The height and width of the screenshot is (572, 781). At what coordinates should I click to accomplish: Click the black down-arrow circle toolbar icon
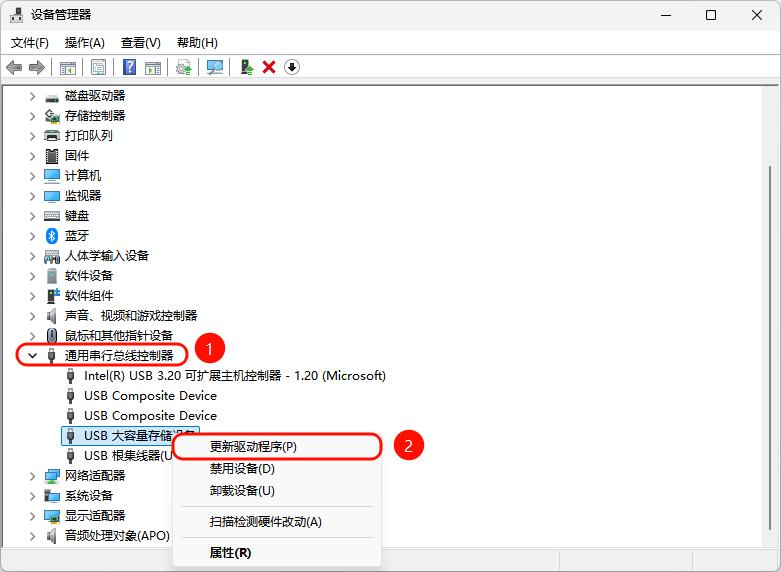pyautogui.click(x=292, y=67)
